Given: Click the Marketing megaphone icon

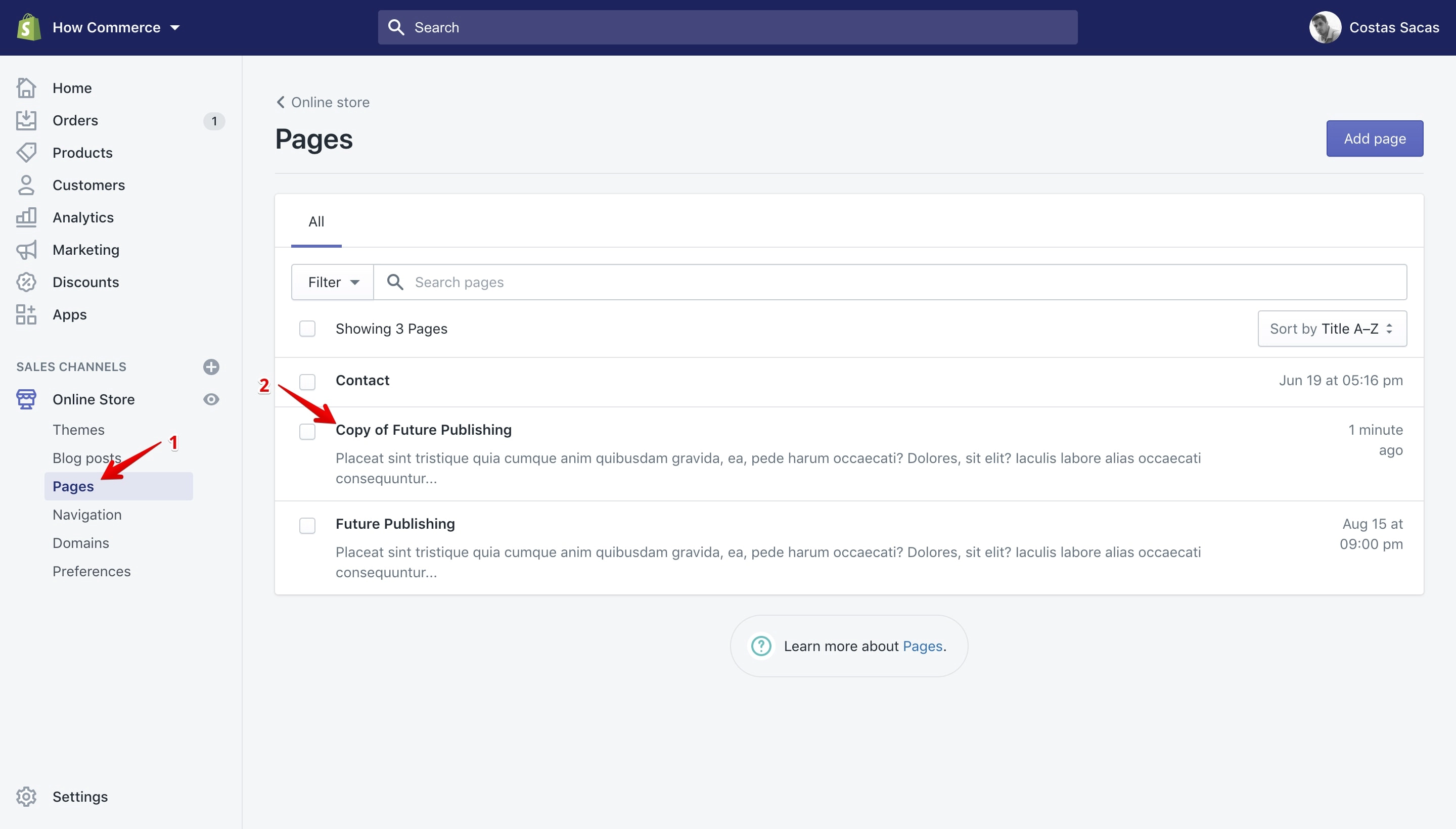Looking at the screenshot, I should pyautogui.click(x=26, y=250).
